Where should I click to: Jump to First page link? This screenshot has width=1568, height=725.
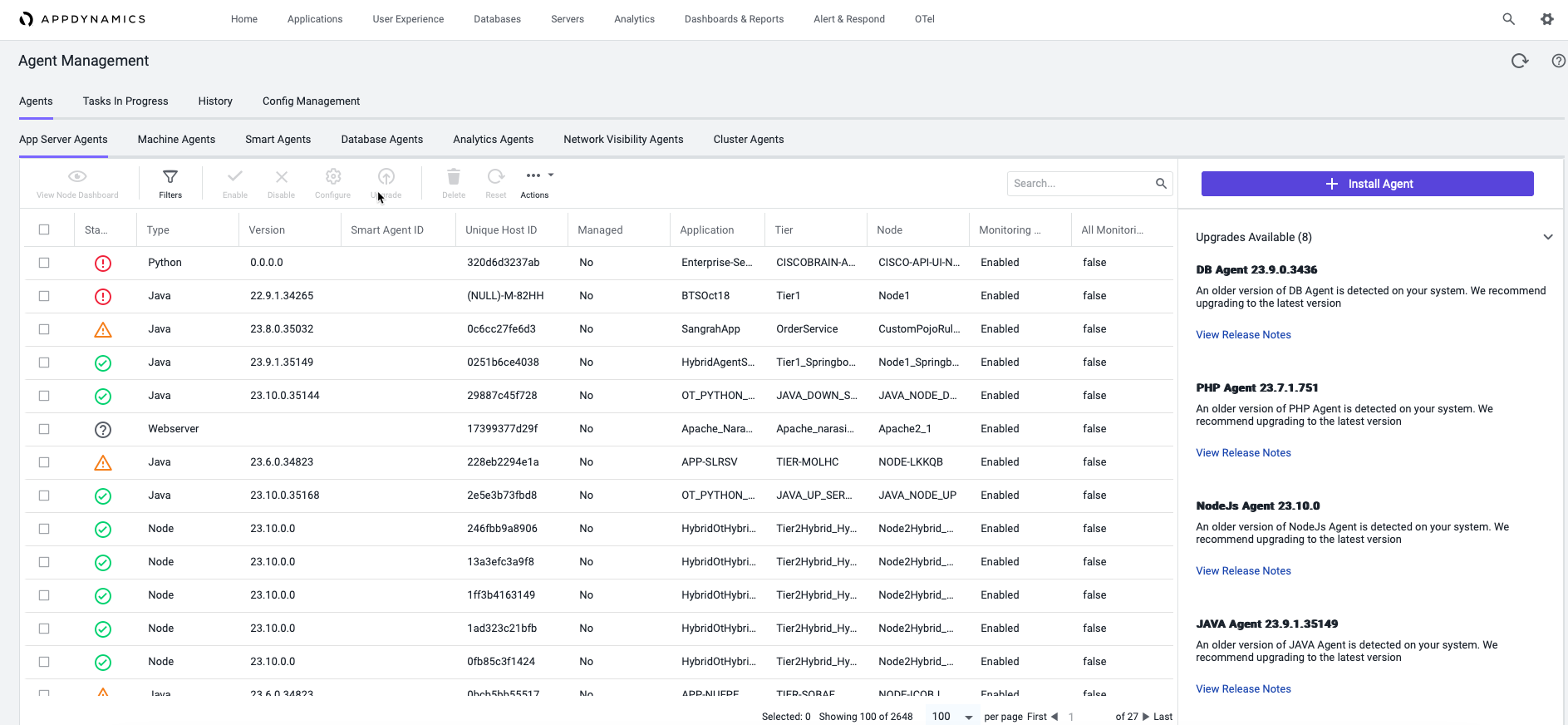tap(1036, 717)
